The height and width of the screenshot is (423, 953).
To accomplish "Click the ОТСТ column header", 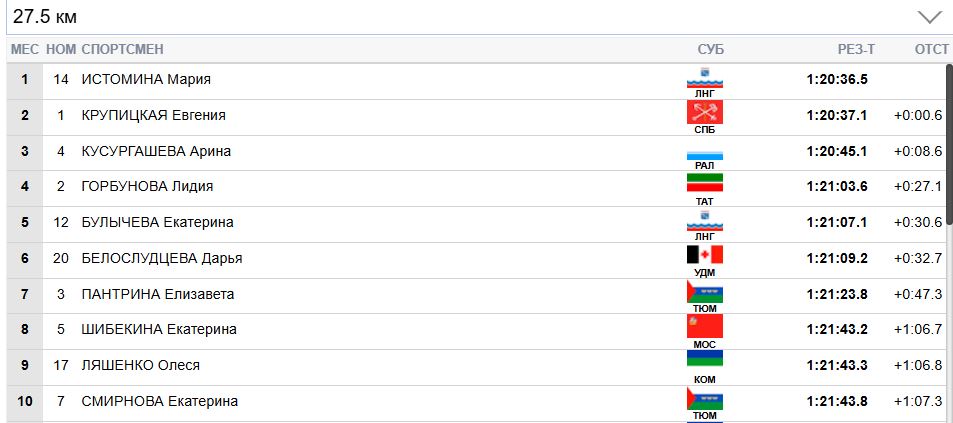I will [x=931, y=49].
